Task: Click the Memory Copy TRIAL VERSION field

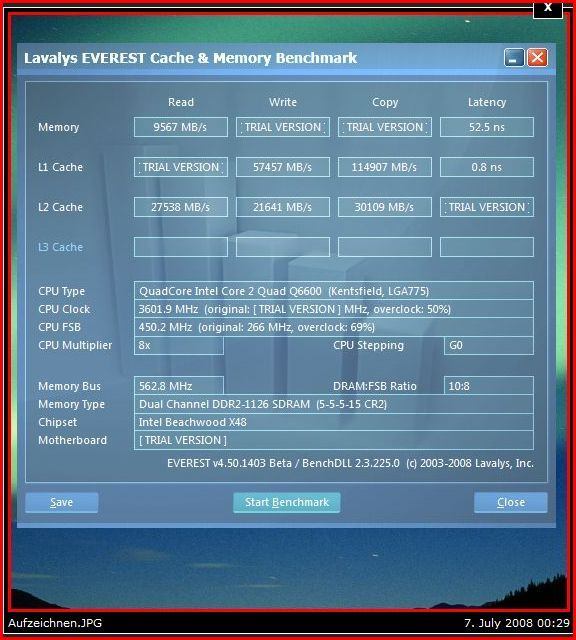Action: pyautogui.click(x=385, y=127)
